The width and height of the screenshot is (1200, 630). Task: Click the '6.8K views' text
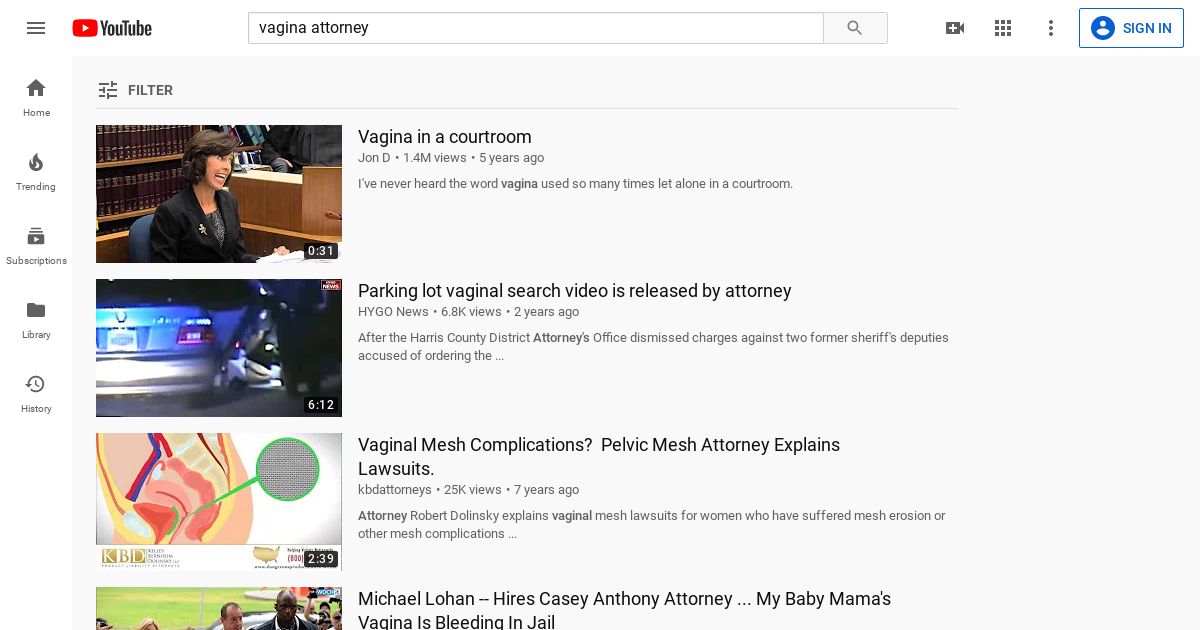pyautogui.click(x=471, y=312)
